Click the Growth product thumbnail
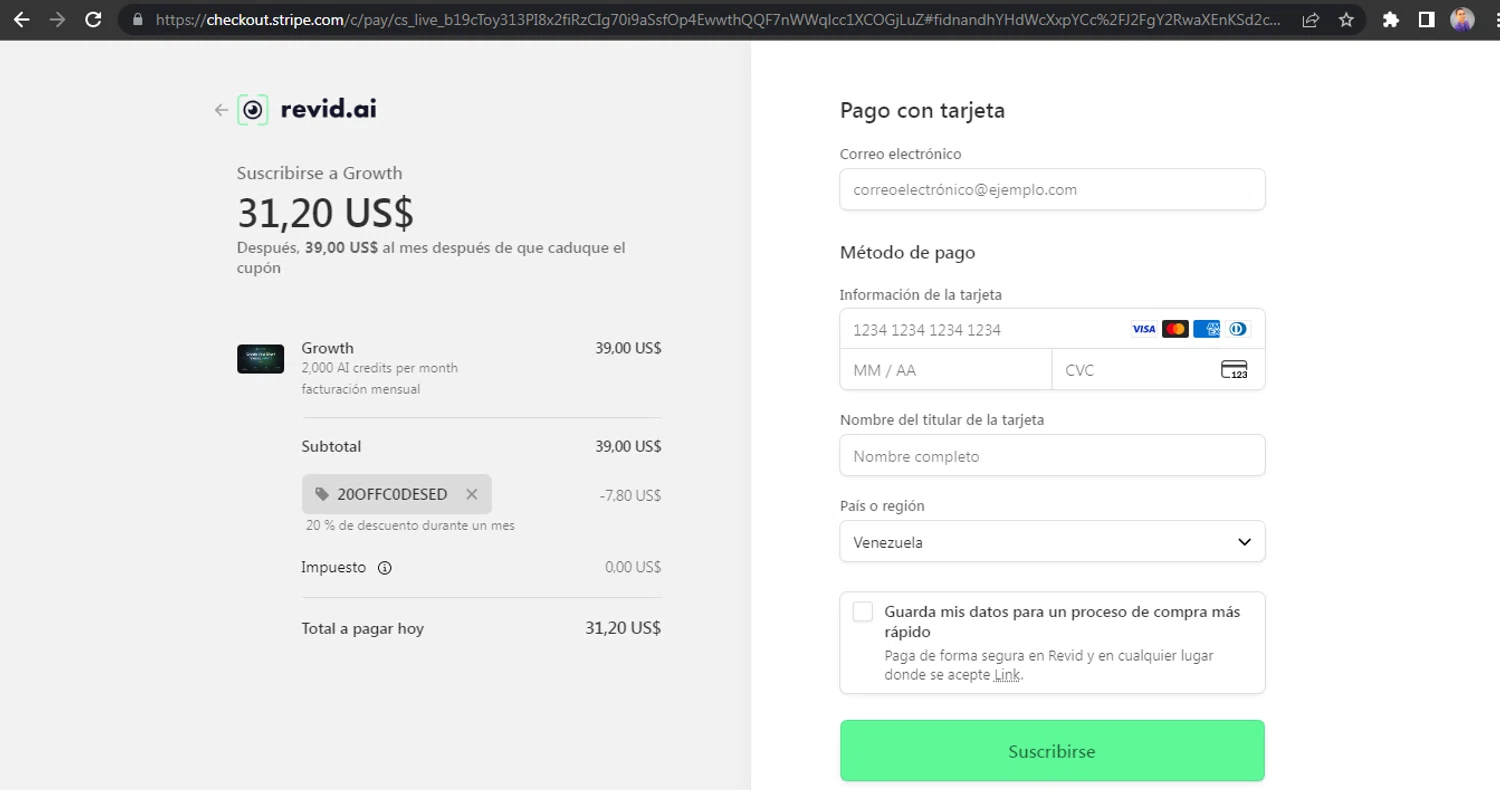1500x790 pixels. (260, 359)
